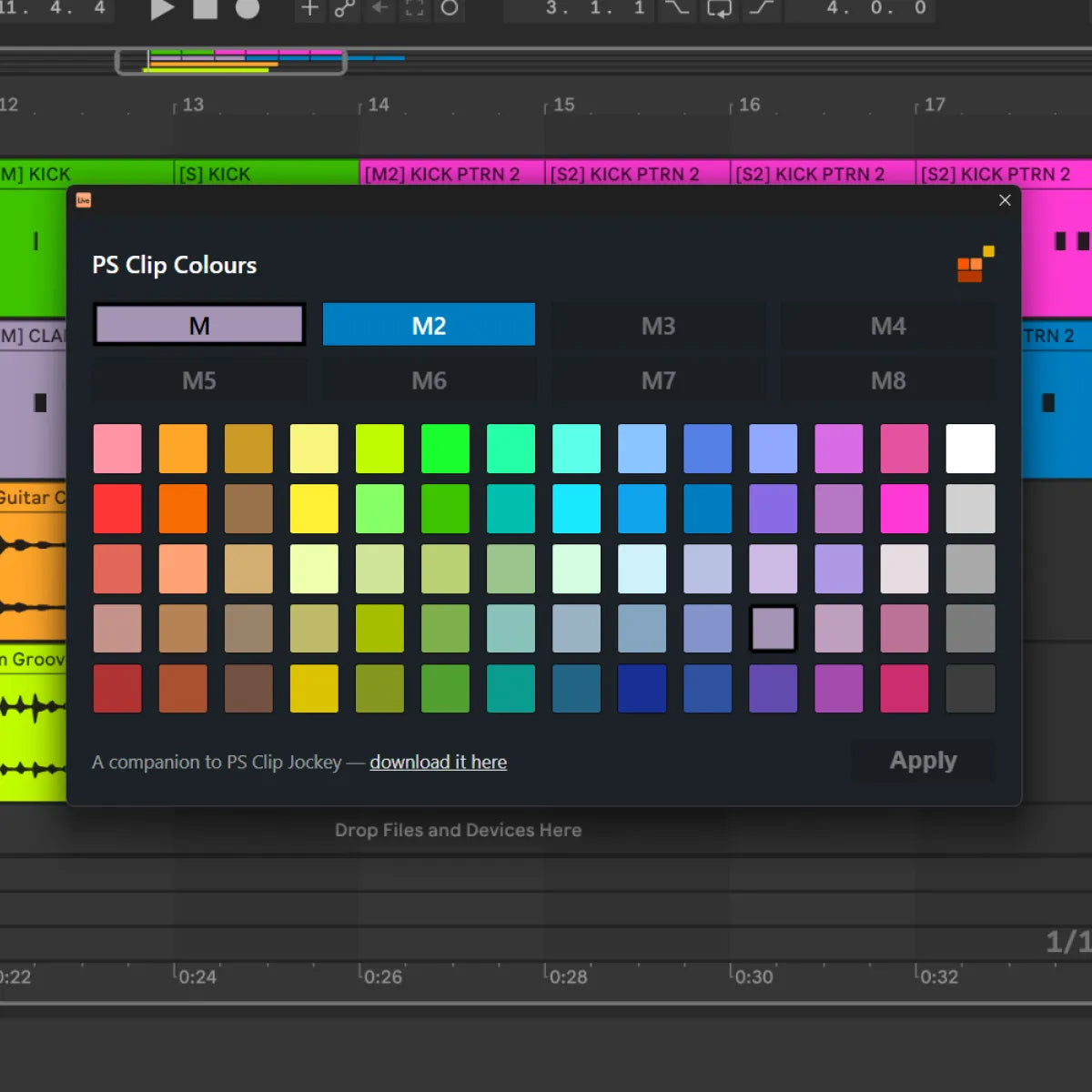This screenshot has height=1092, width=1092.
Task: Select the M tab
Action: (x=199, y=325)
